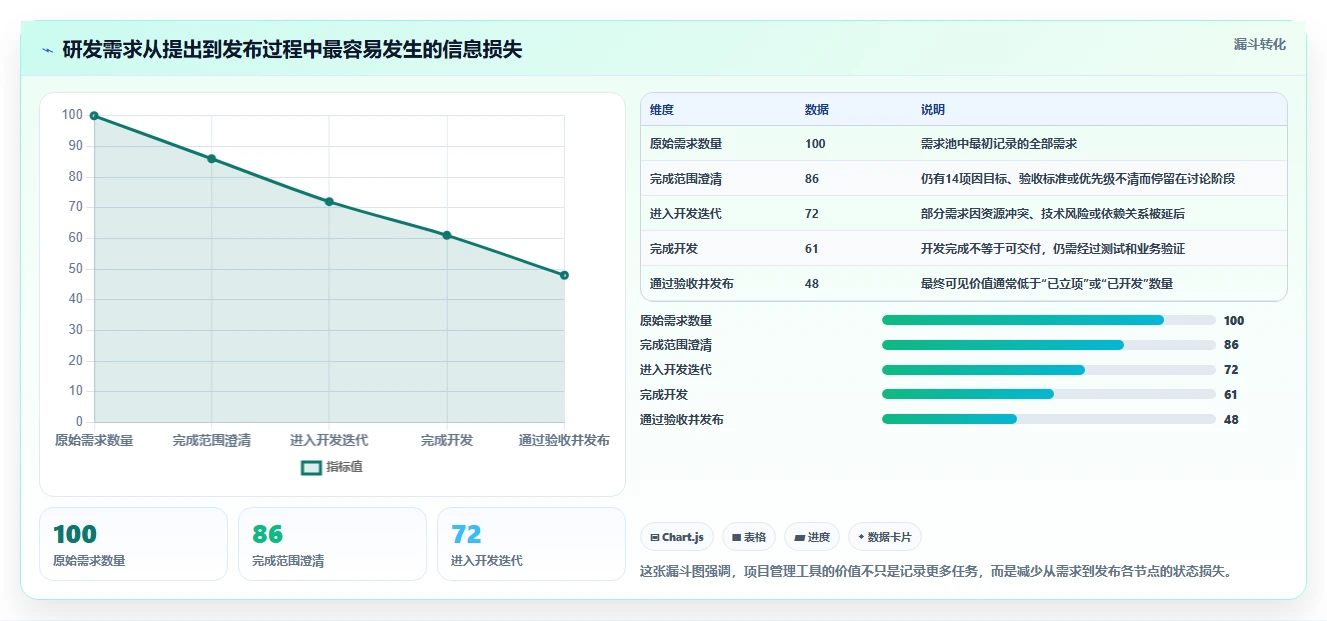Click the 完成范围澄清 progress bar
This screenshot has width=1327, height=621.
coord(1049,345)
